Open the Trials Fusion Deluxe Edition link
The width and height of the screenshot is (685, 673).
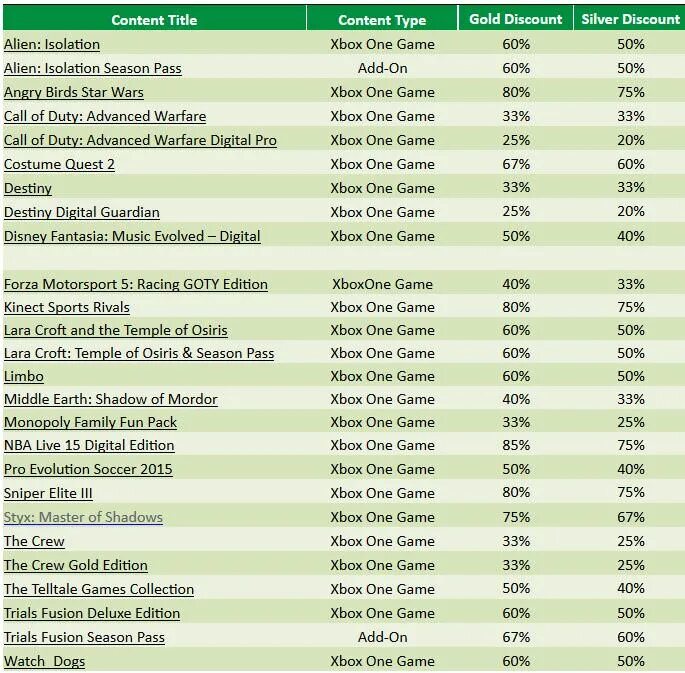coord(92,613)
